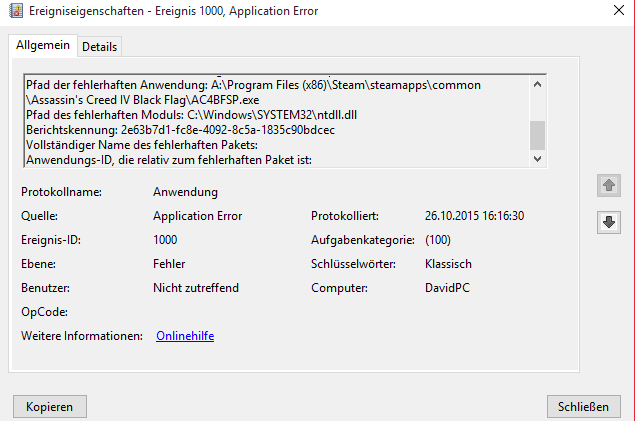Screen dimensions: 635x421
Task: Click the AC4BFSP.exe path line
Action: (143, 100)
